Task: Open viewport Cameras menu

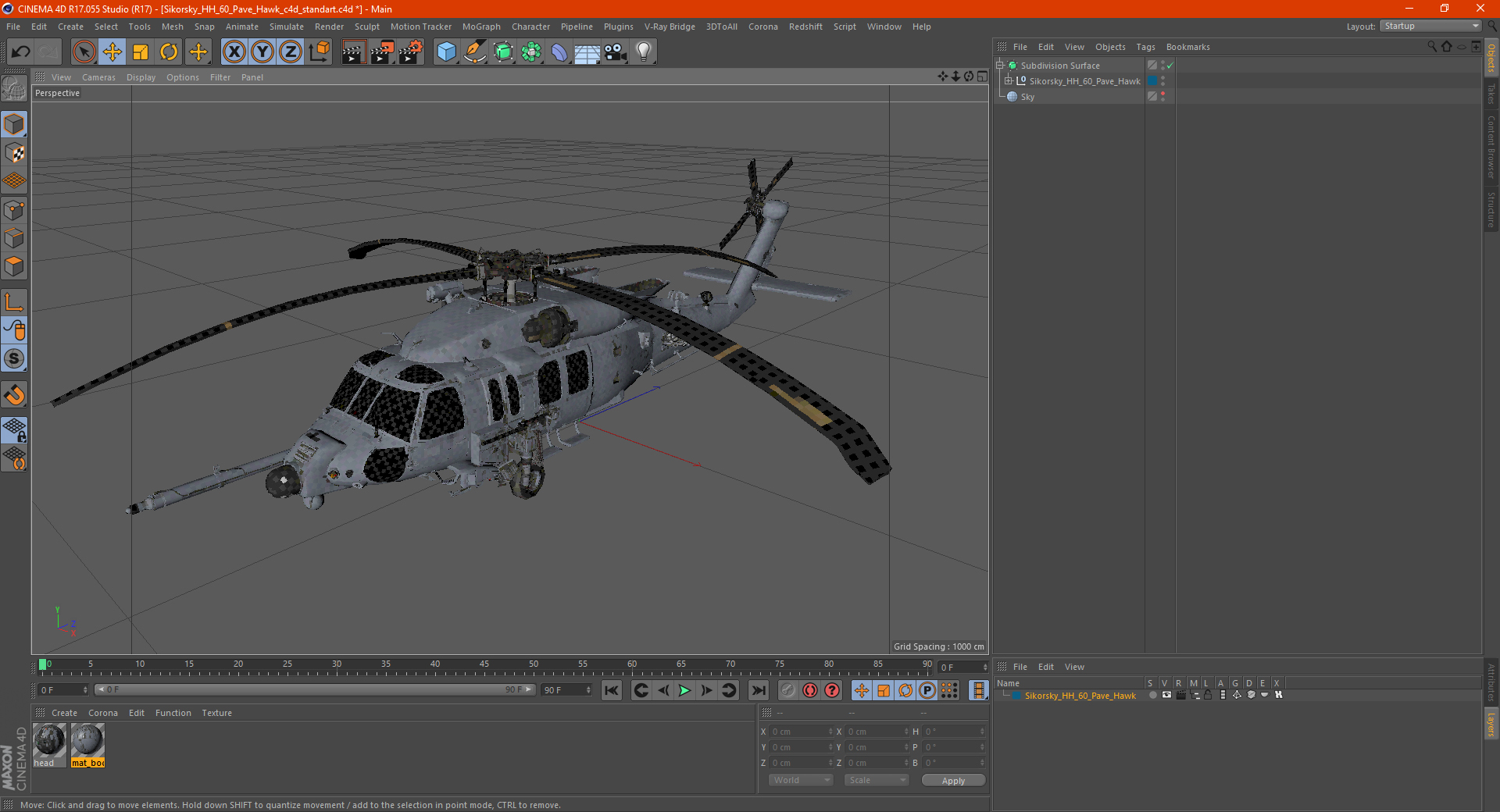Action: 98,77
